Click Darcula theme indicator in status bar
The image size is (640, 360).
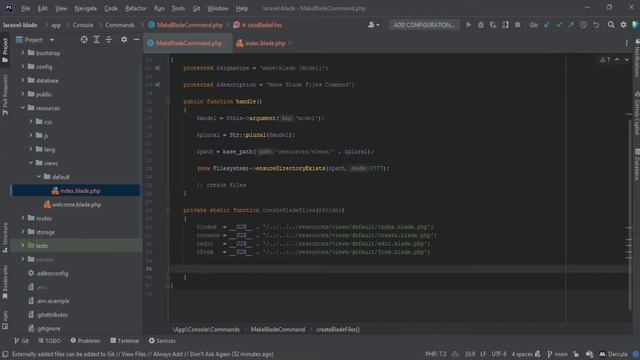[613, 354]
